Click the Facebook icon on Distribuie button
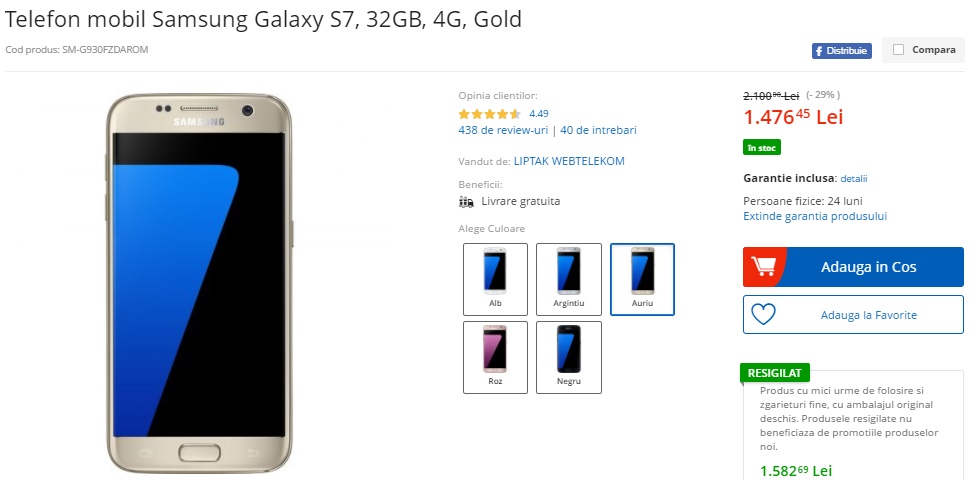This screenshot has width=973, height=480. [x=819, y=51]
